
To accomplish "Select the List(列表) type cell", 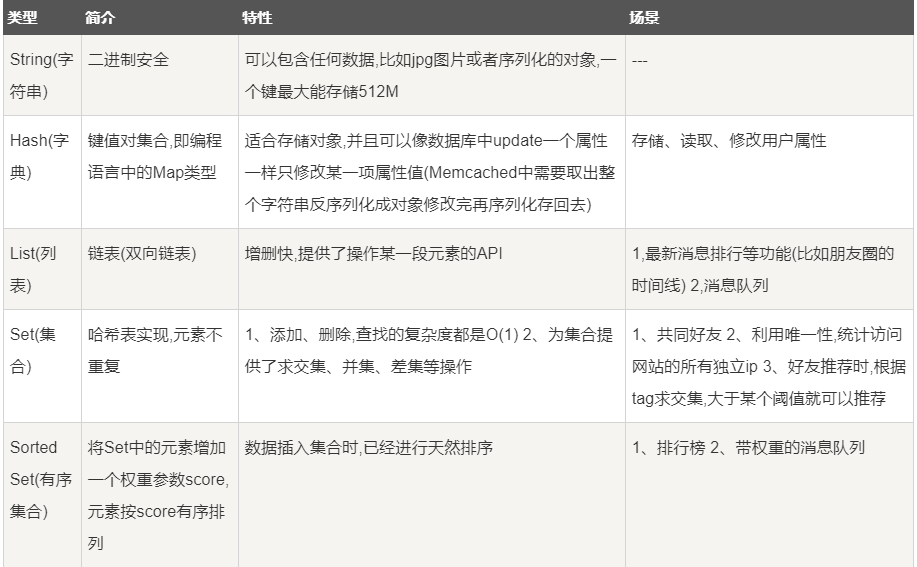I will [x=42, y=269].
